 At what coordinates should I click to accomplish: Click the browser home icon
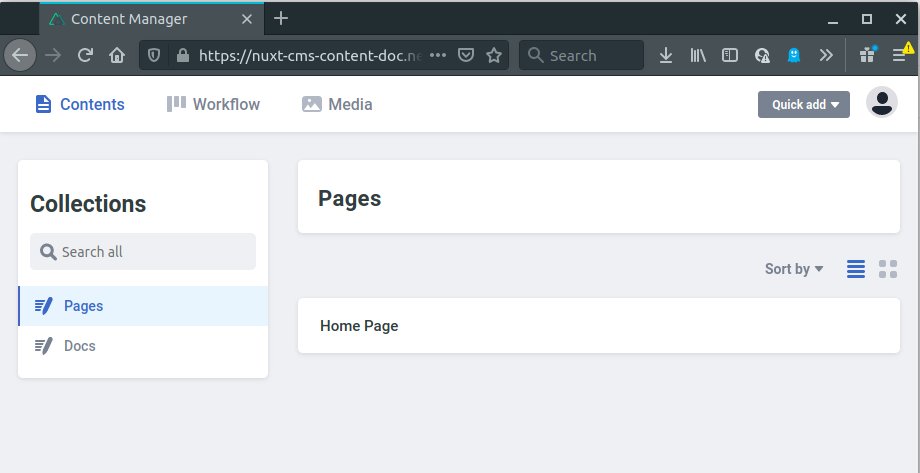tap(117, 56)
